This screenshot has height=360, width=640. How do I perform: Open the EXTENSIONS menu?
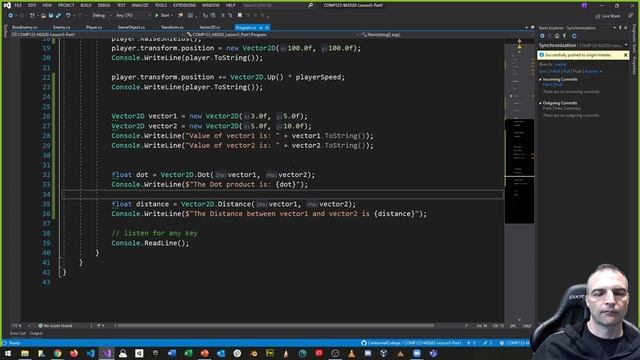(x=184, y=5)
